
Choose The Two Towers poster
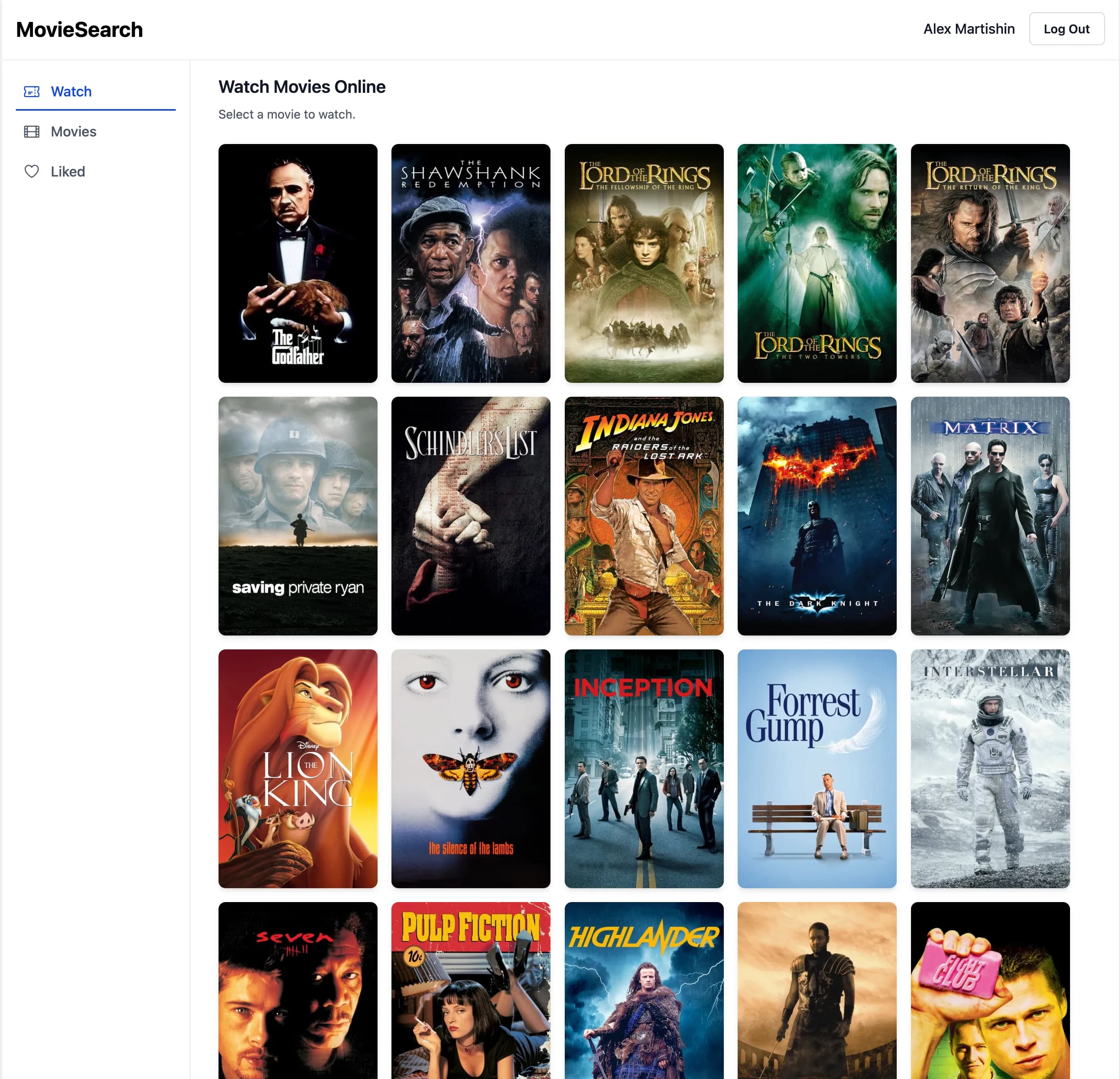pos(817,263)
